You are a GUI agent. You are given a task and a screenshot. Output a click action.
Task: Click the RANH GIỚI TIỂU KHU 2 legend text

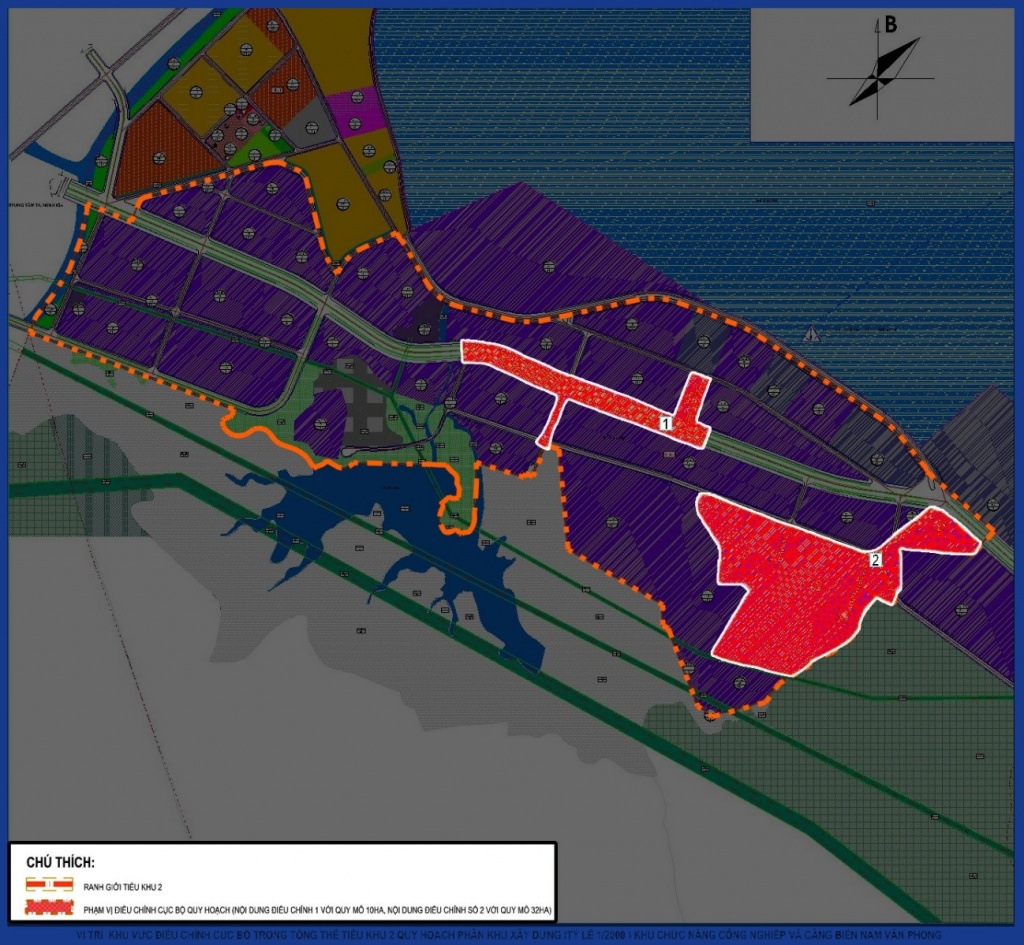click(123, 887)
